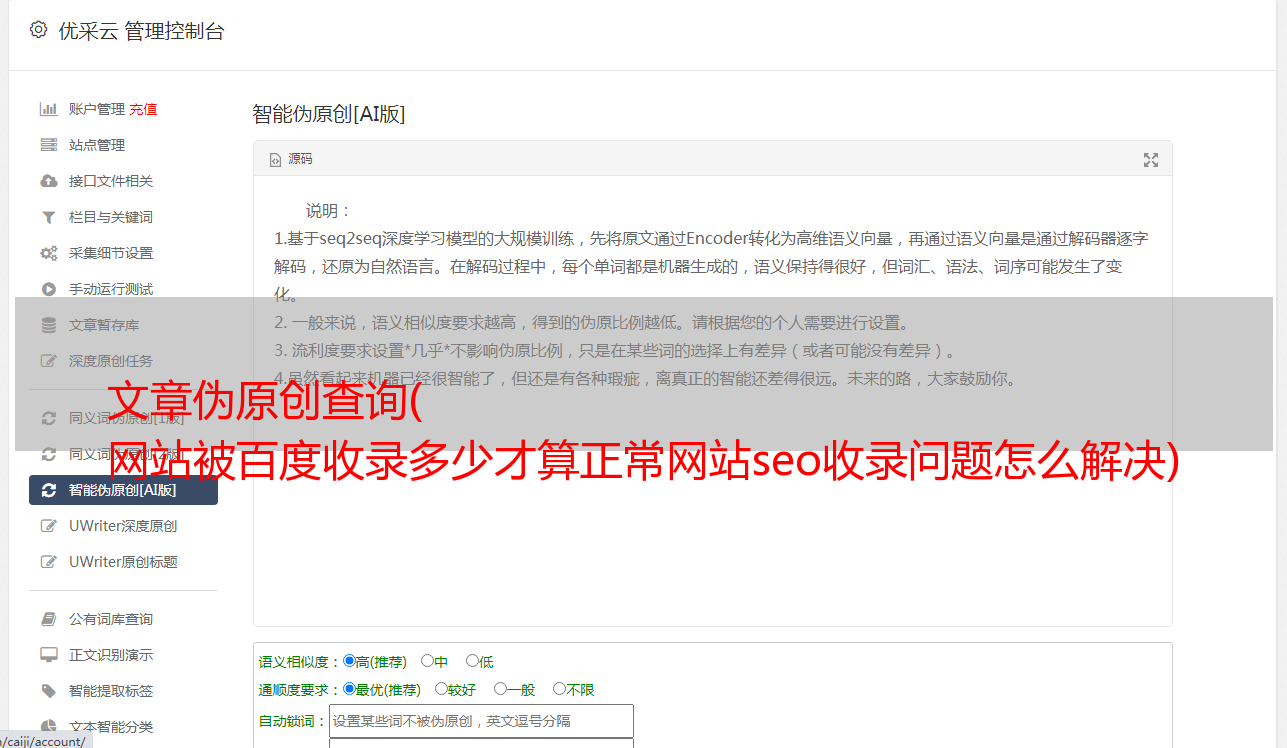Screen dimensions: 1287x748
Task: Click inside the editor text area
Action: (712, 401)
